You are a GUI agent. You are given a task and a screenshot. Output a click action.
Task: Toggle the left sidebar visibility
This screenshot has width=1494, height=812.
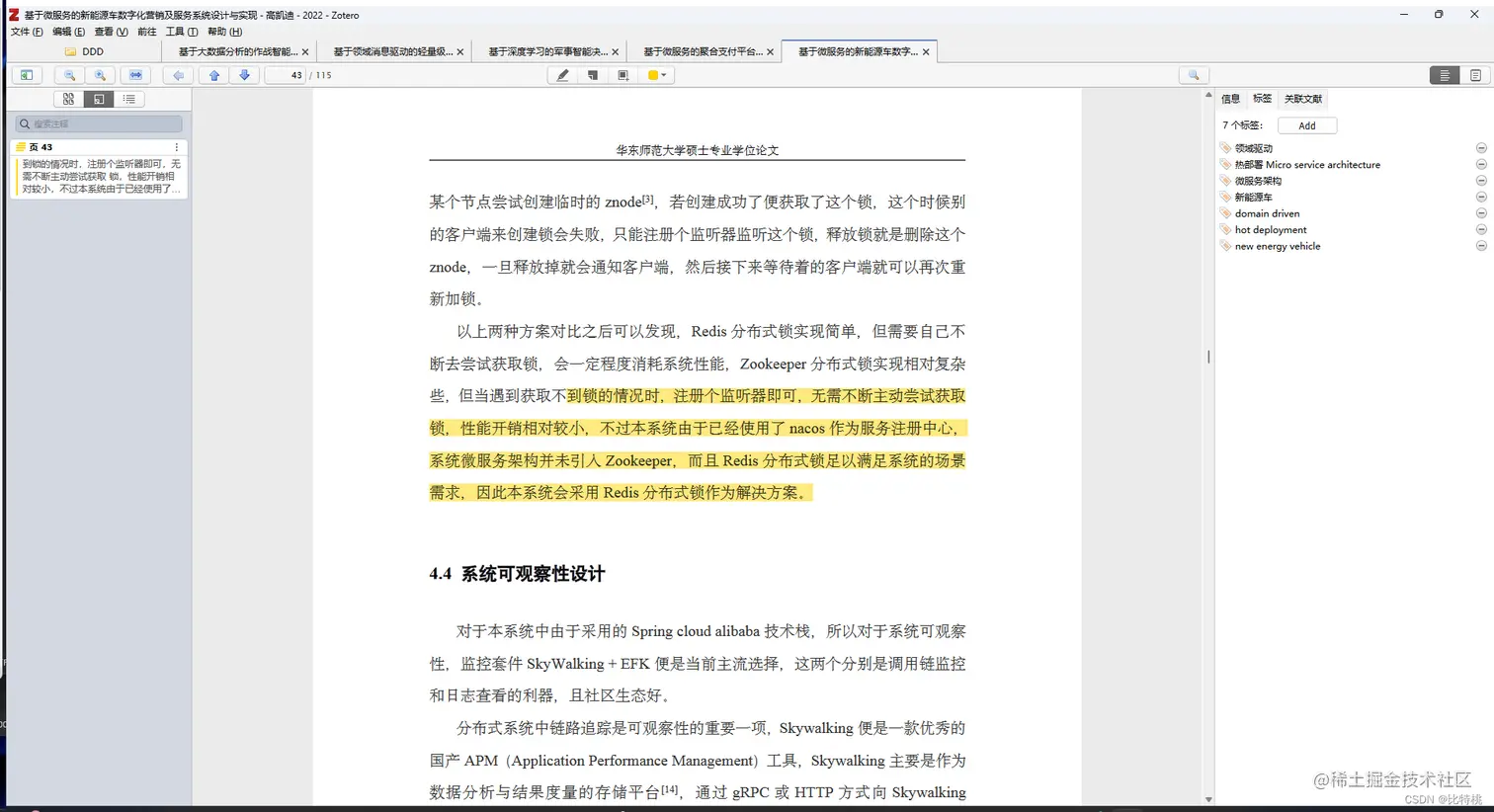point(26,74)
